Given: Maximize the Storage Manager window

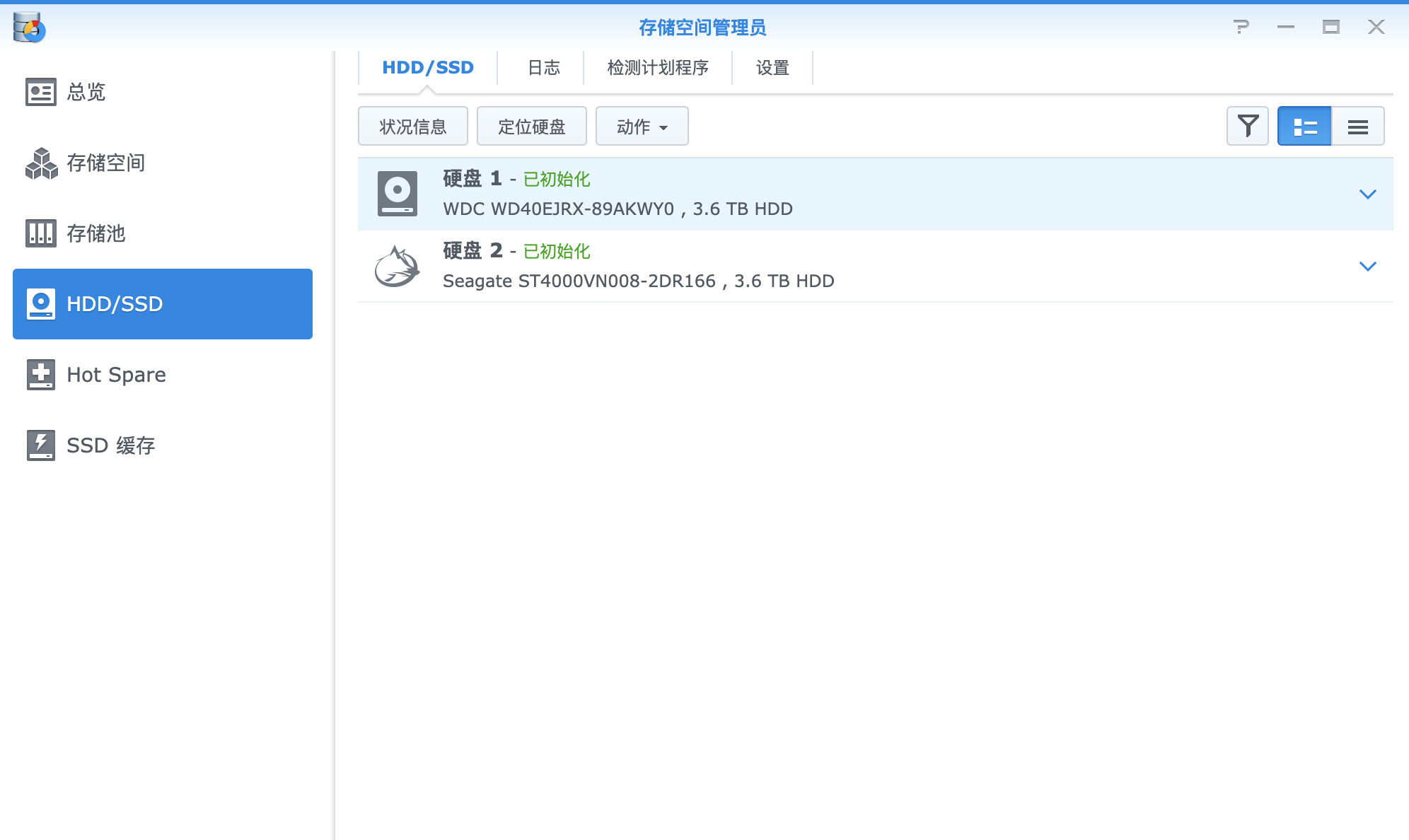Looking at the screenshot, I should pos(1331,27).
